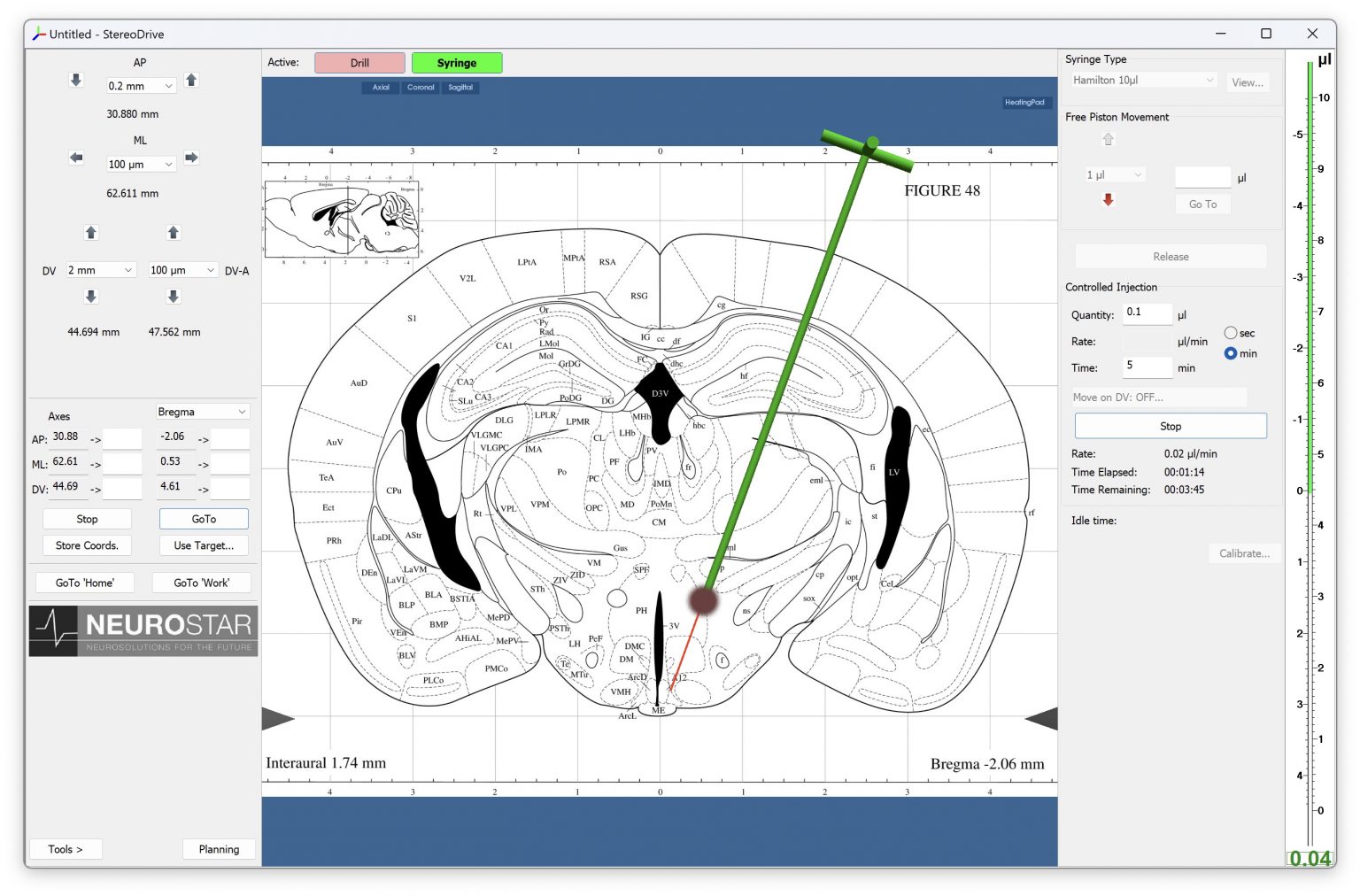Click the NeuroStar logo
1360x896 pixels.
coord(143,630)
